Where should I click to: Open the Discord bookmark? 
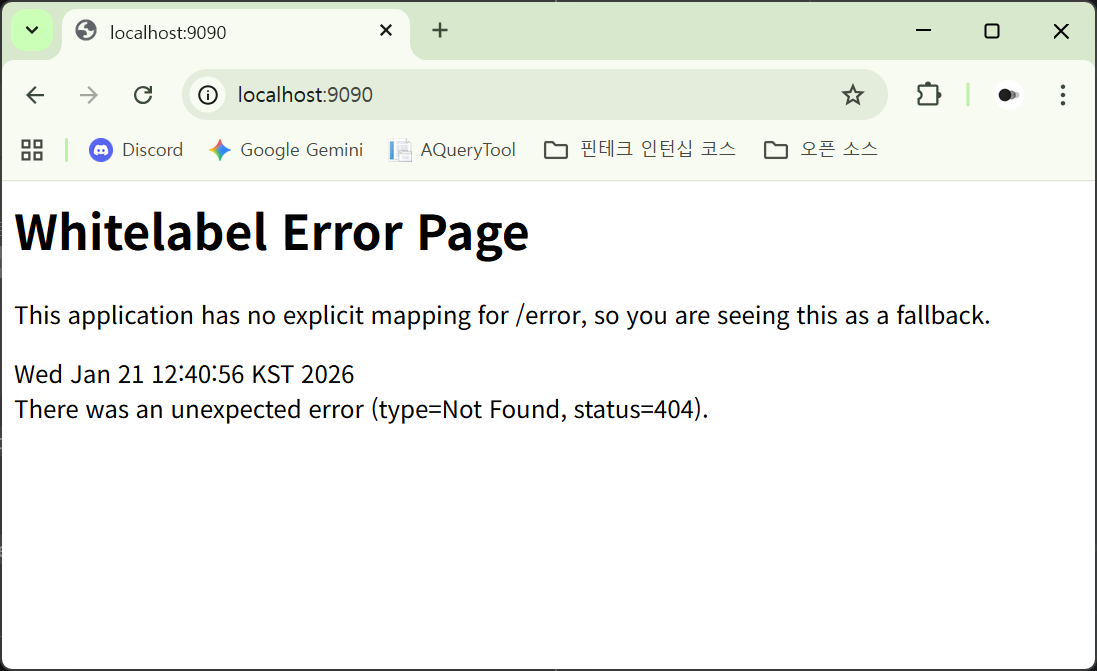point(136,150)
